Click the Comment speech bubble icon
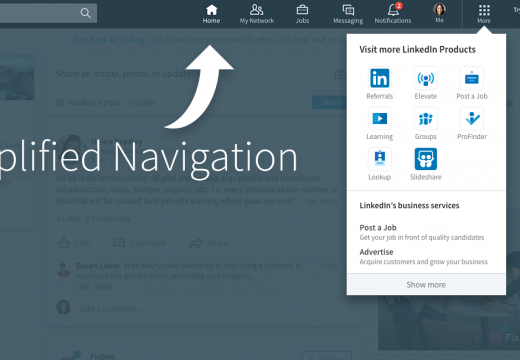The image size is (520, 360). coord(119,243)
